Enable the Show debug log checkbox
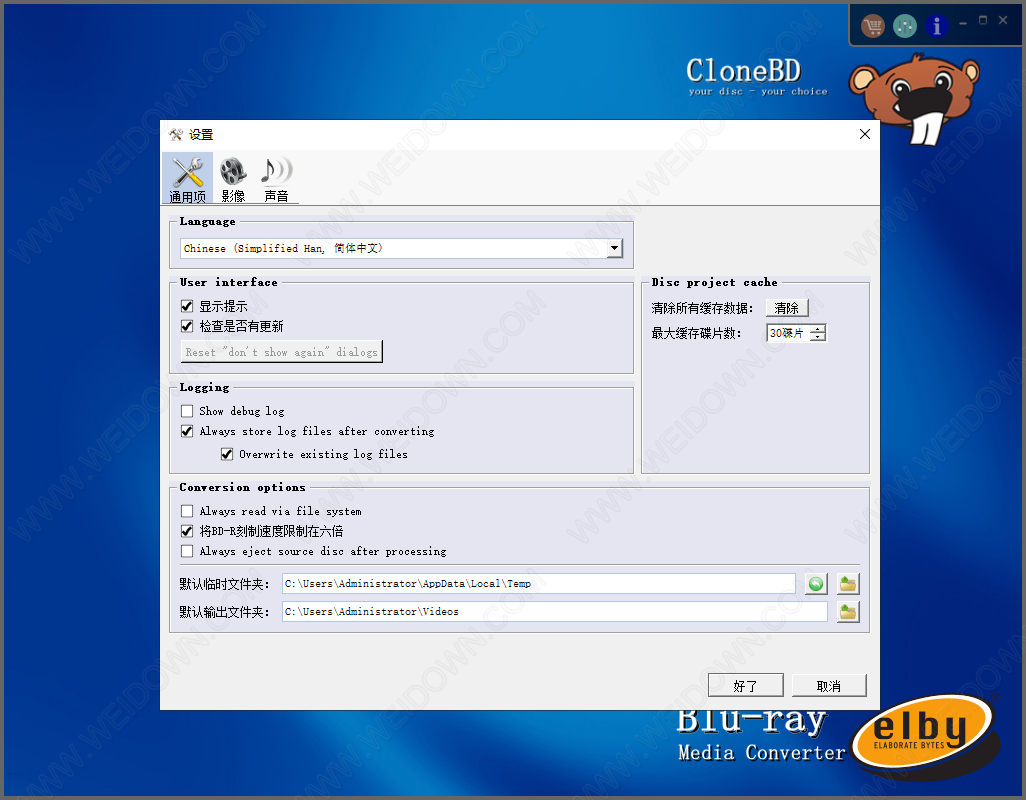The height and width of the screenshot is (800, 1026). (187, 411)
